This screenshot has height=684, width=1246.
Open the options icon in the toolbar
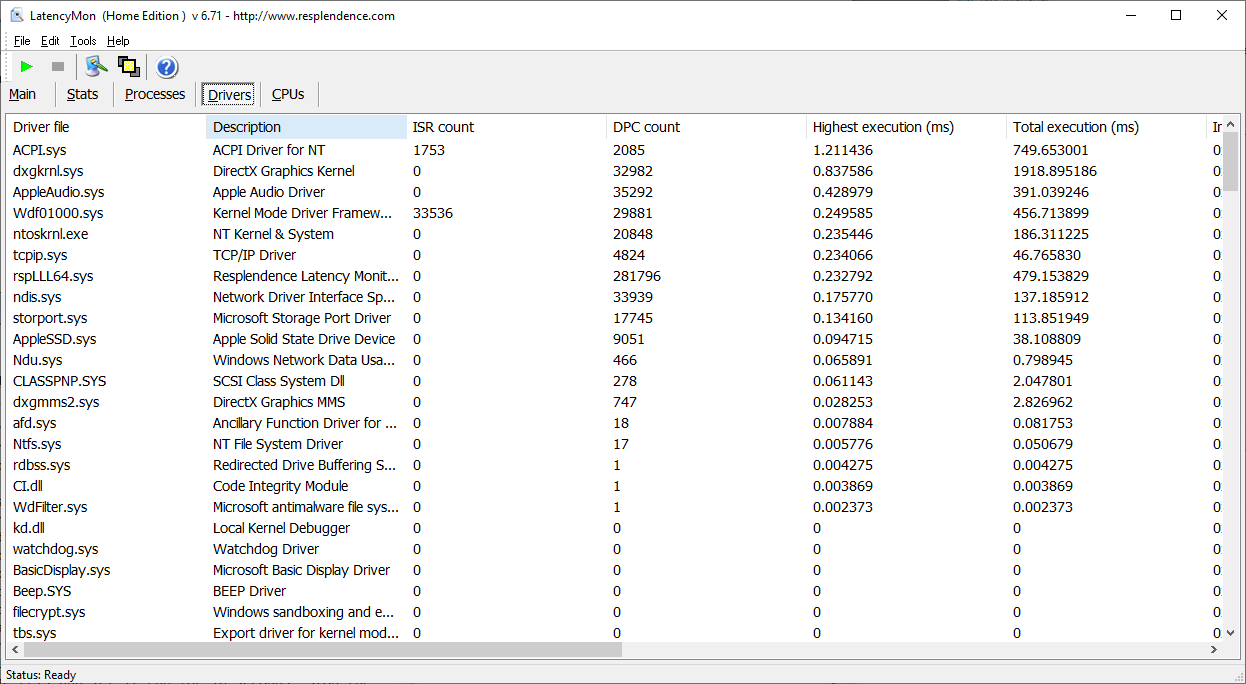tap(96, 67)
